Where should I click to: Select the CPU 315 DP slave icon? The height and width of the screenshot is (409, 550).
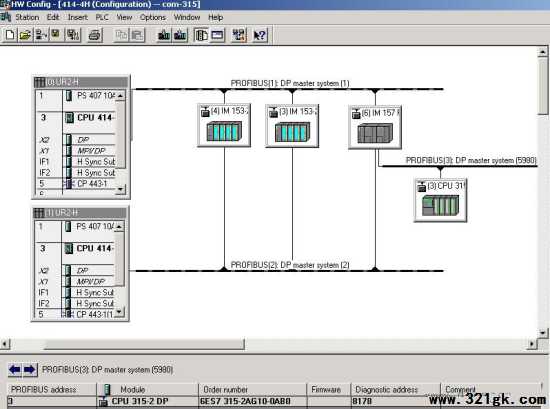[440, 200]
